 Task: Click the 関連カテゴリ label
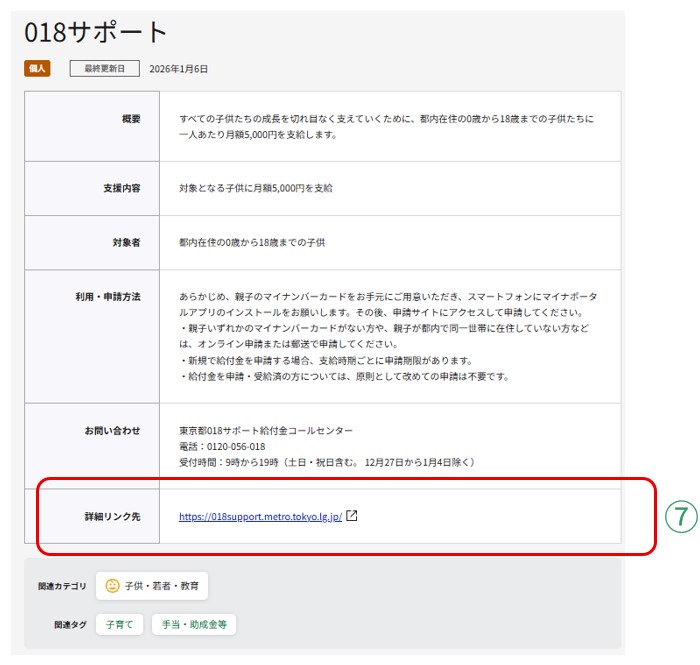62,586
